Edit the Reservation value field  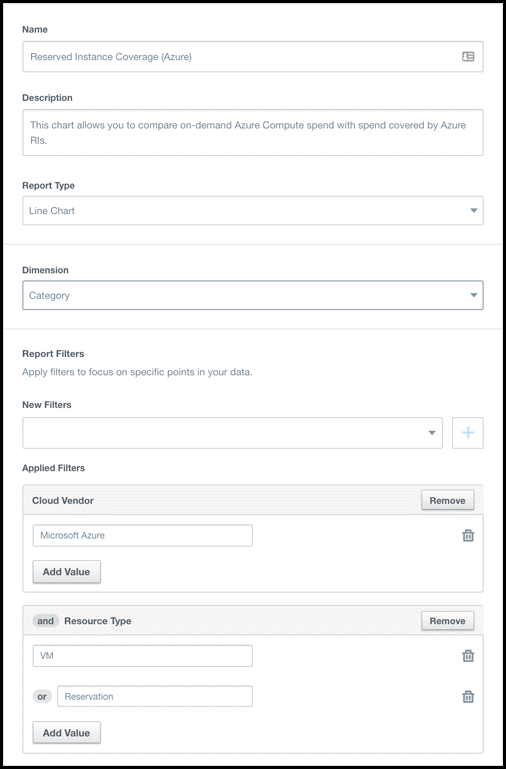click(155, 696)
